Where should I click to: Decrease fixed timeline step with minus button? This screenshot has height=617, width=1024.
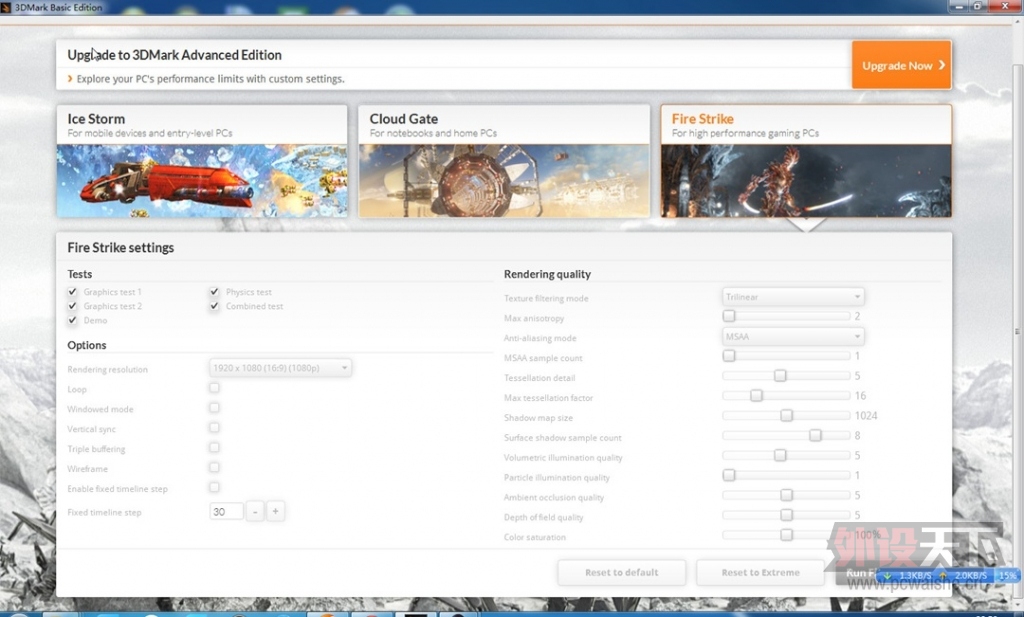coord(255,511)
